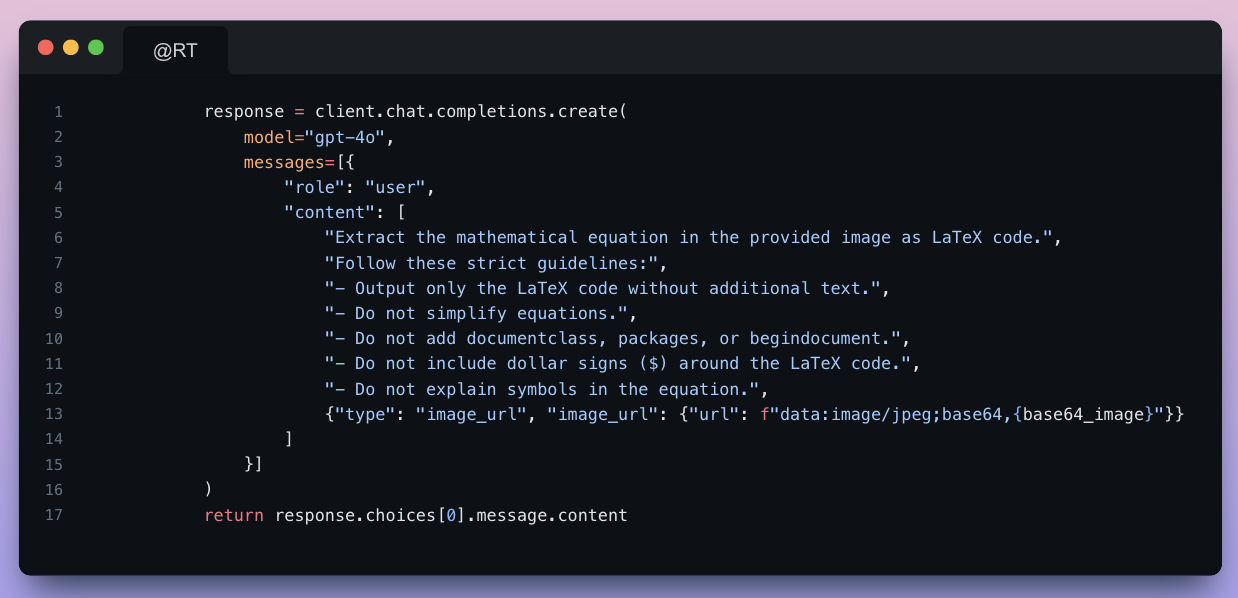This screenshot has width=1238, height=598.
Task: Click line number 17 in the gutter
Action: 54,516
